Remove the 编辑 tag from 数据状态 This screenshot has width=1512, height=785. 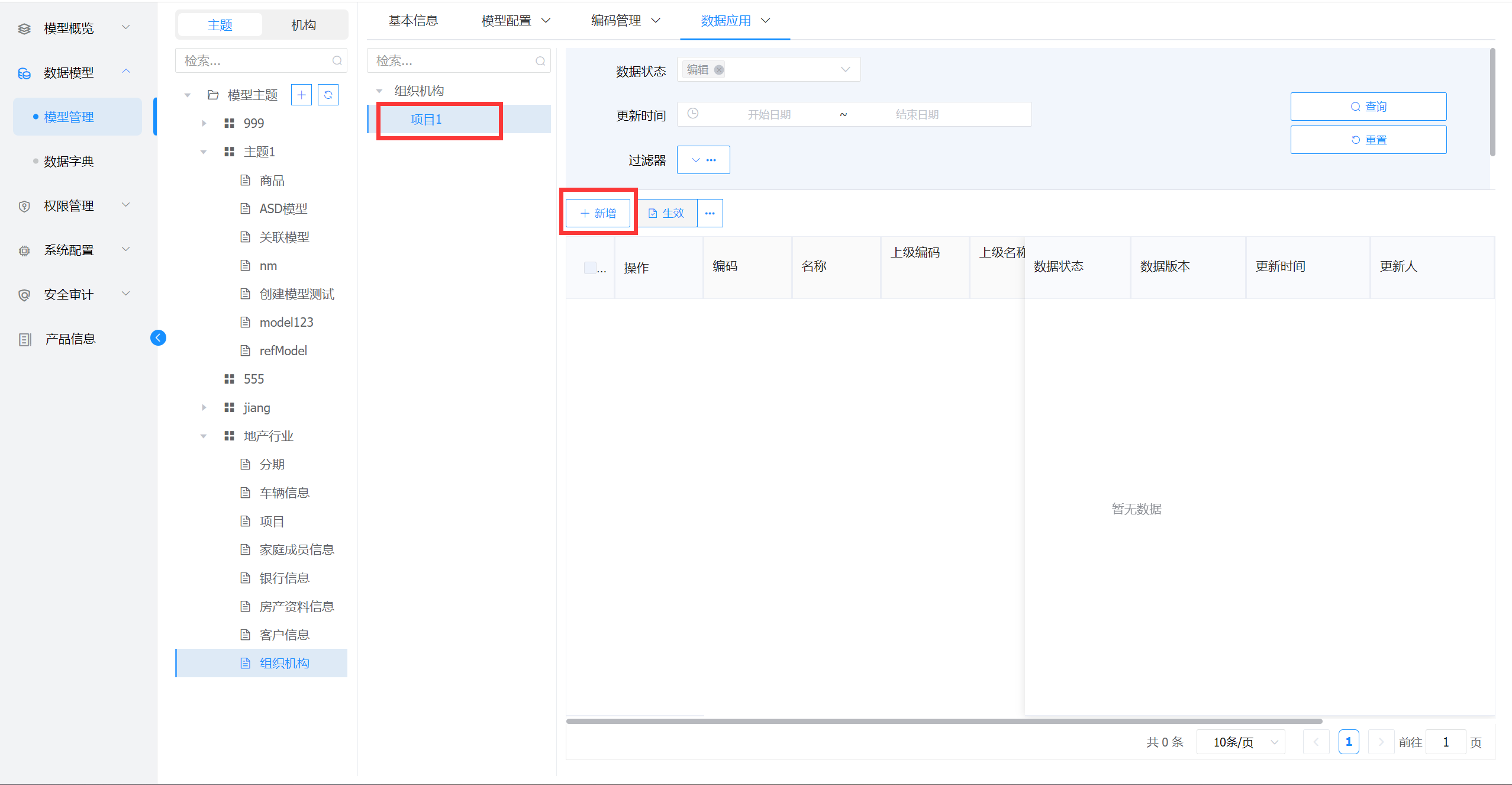(719, 69)
